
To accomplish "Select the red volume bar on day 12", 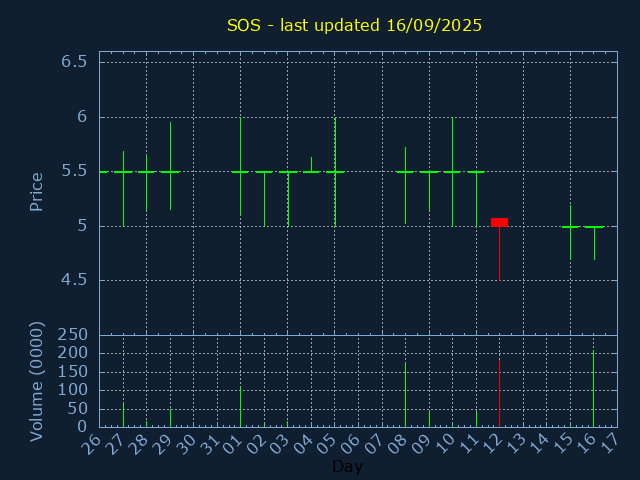I will click(499, 393).
